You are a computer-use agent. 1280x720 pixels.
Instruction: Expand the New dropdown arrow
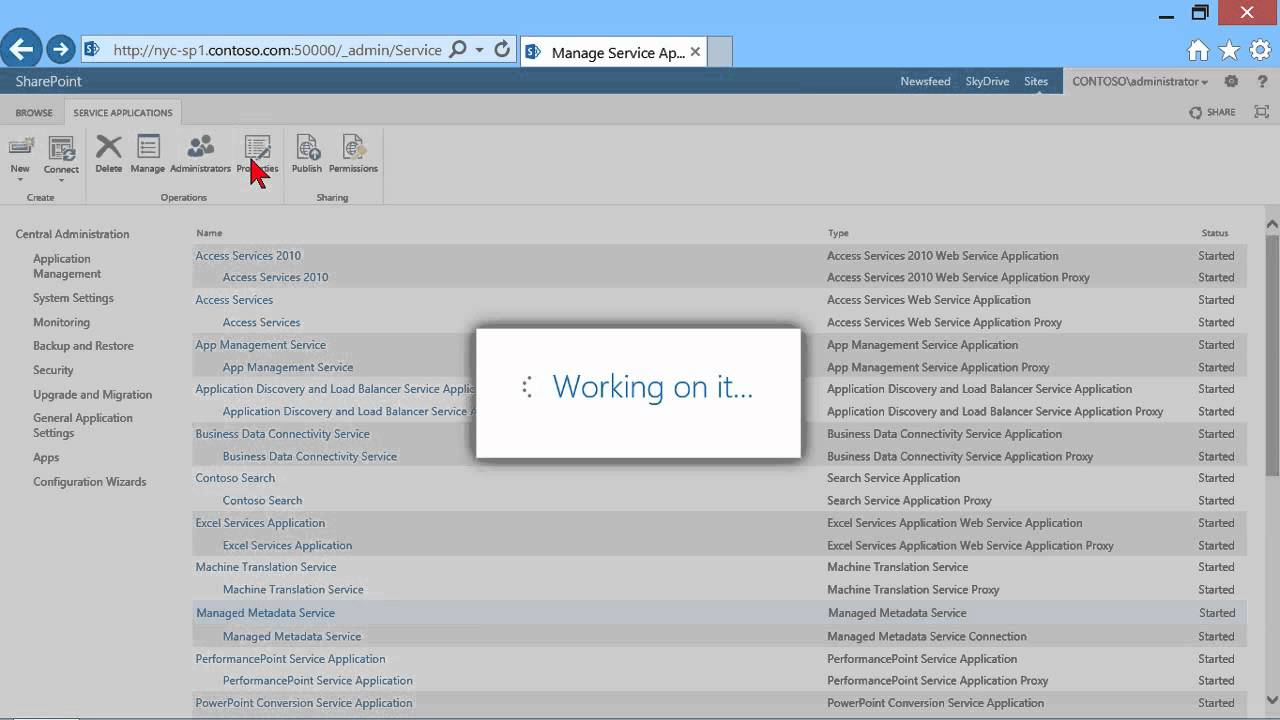(20, 180)
